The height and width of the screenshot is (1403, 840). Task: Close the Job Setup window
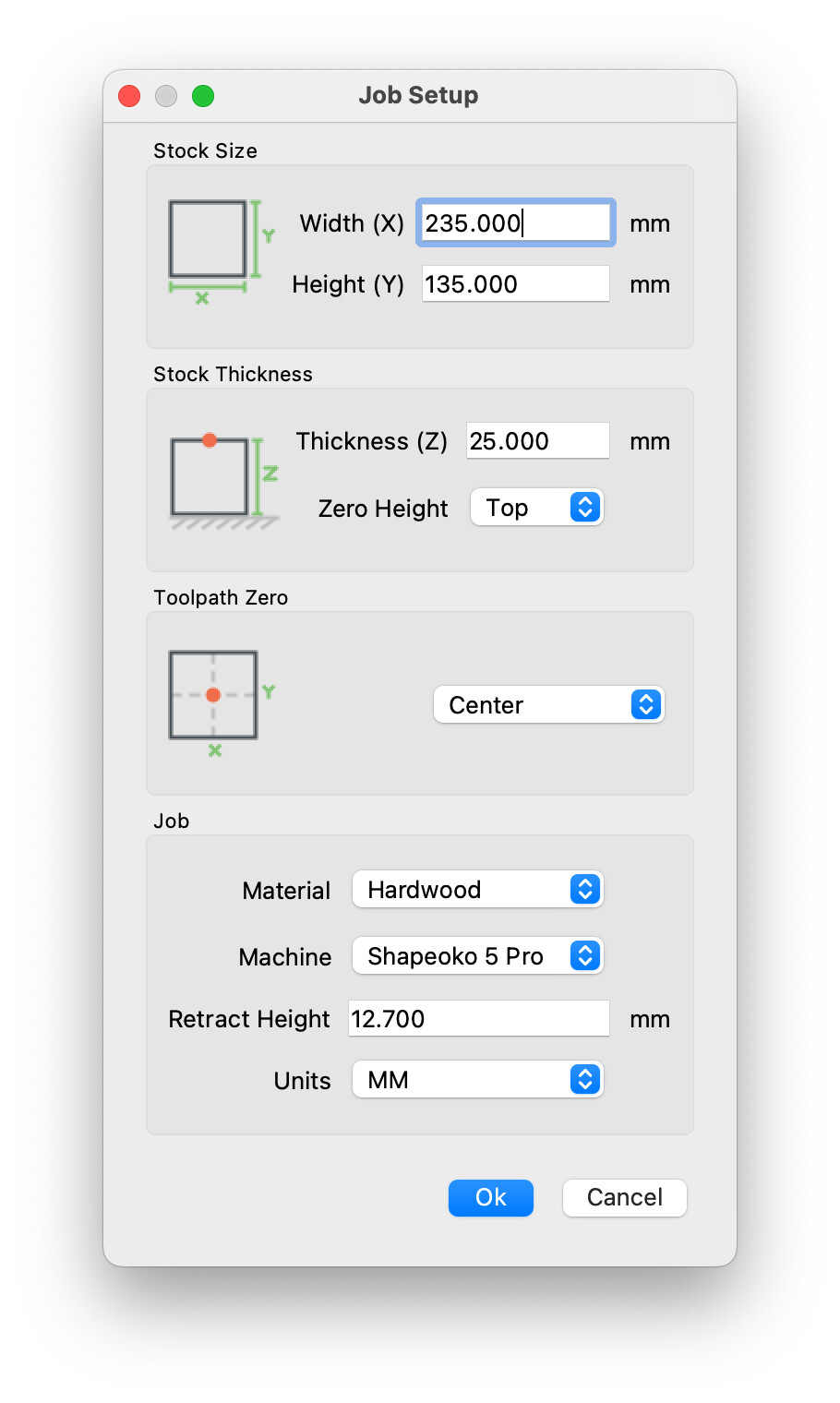129,96
